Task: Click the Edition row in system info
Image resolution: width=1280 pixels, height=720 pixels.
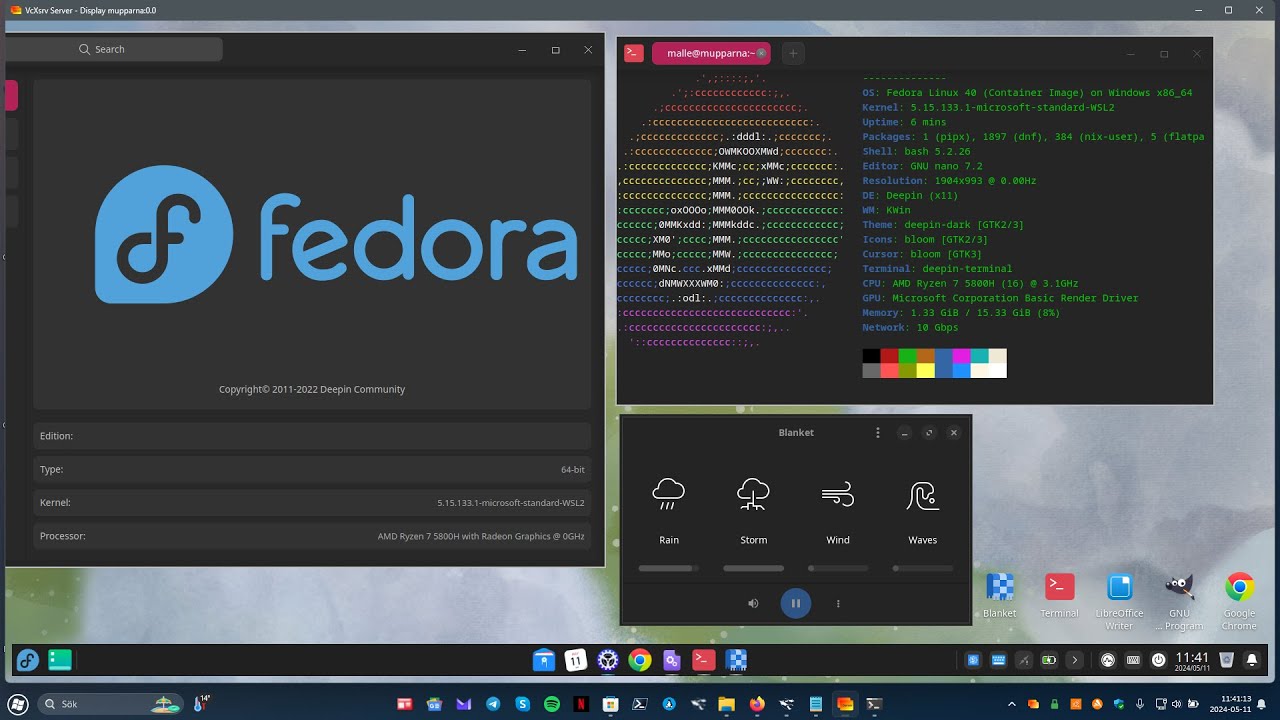Action: 312,436
